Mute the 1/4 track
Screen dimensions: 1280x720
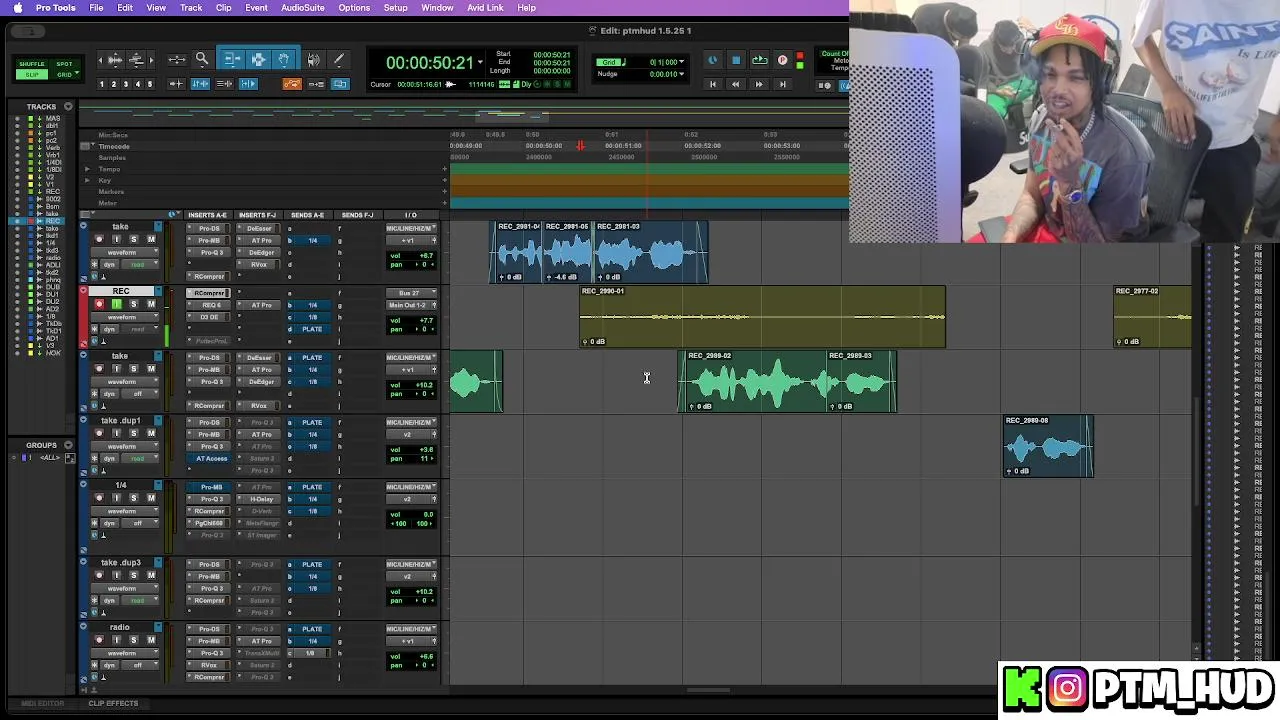[x=151, y=498]
